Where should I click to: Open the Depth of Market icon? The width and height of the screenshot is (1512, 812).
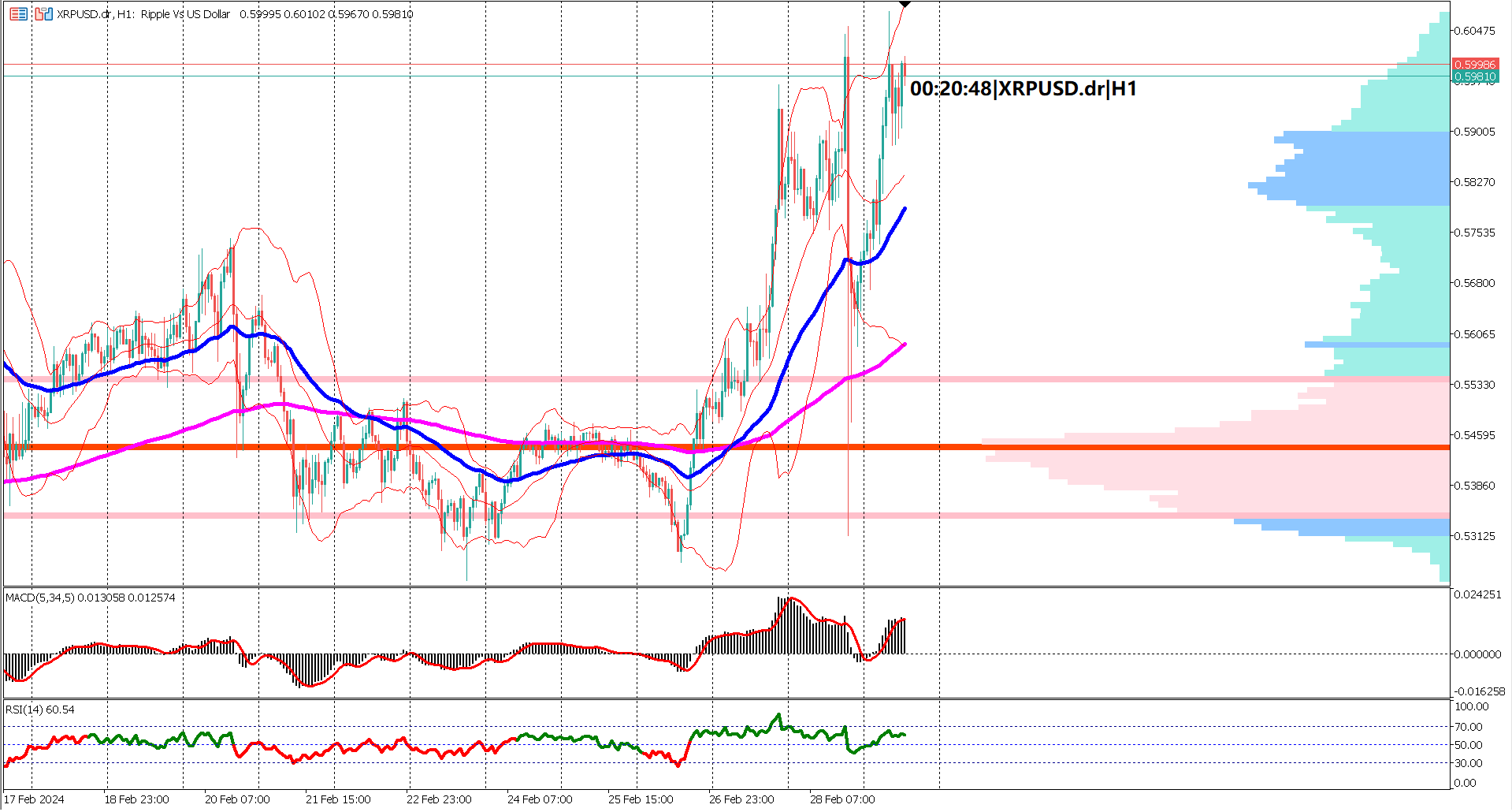click(18, 14)
